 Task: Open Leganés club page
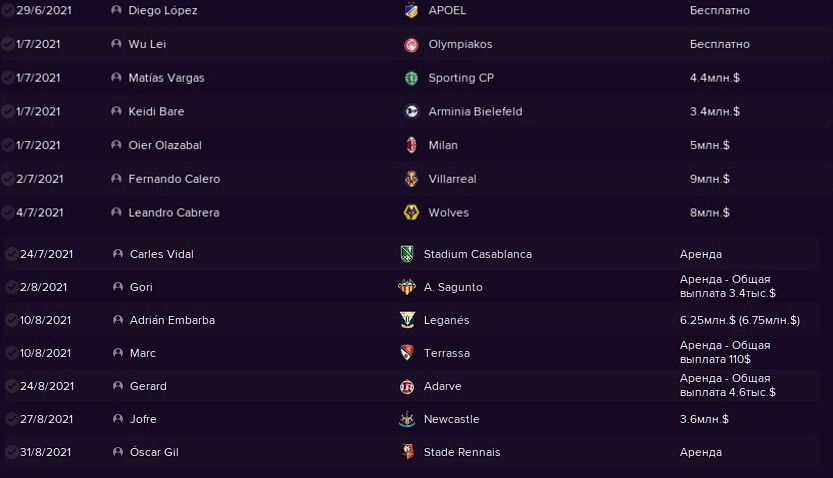446,320
